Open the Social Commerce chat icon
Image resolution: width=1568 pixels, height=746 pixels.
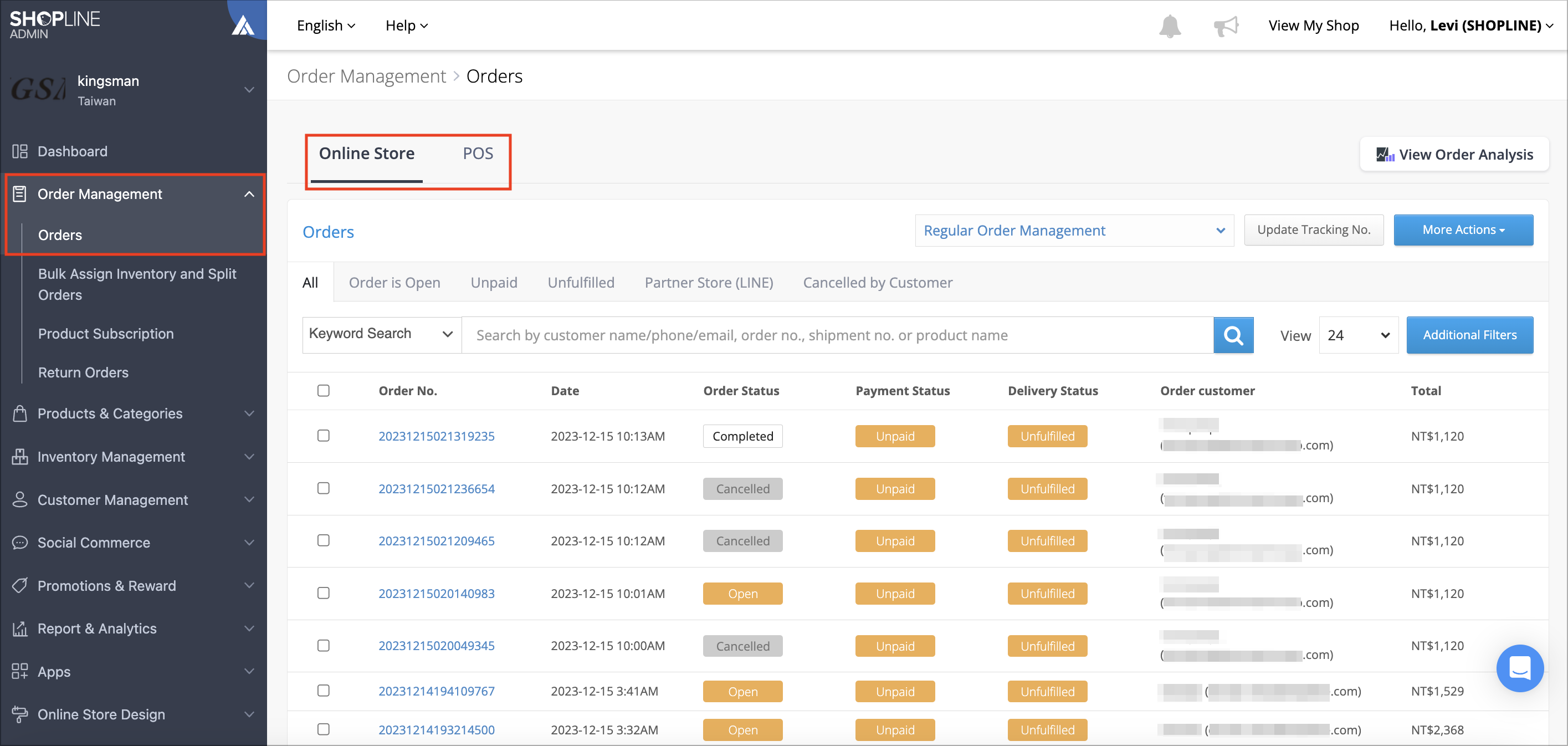(20, 542)
